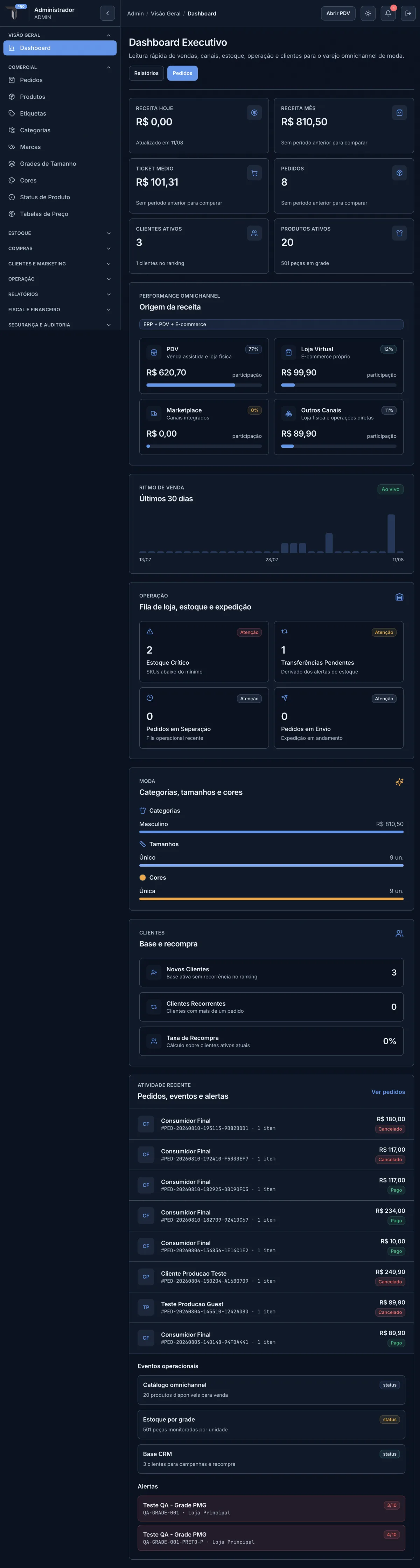
Task: Expand the Fiscal e Financeiro section
Action: point(59,309)
